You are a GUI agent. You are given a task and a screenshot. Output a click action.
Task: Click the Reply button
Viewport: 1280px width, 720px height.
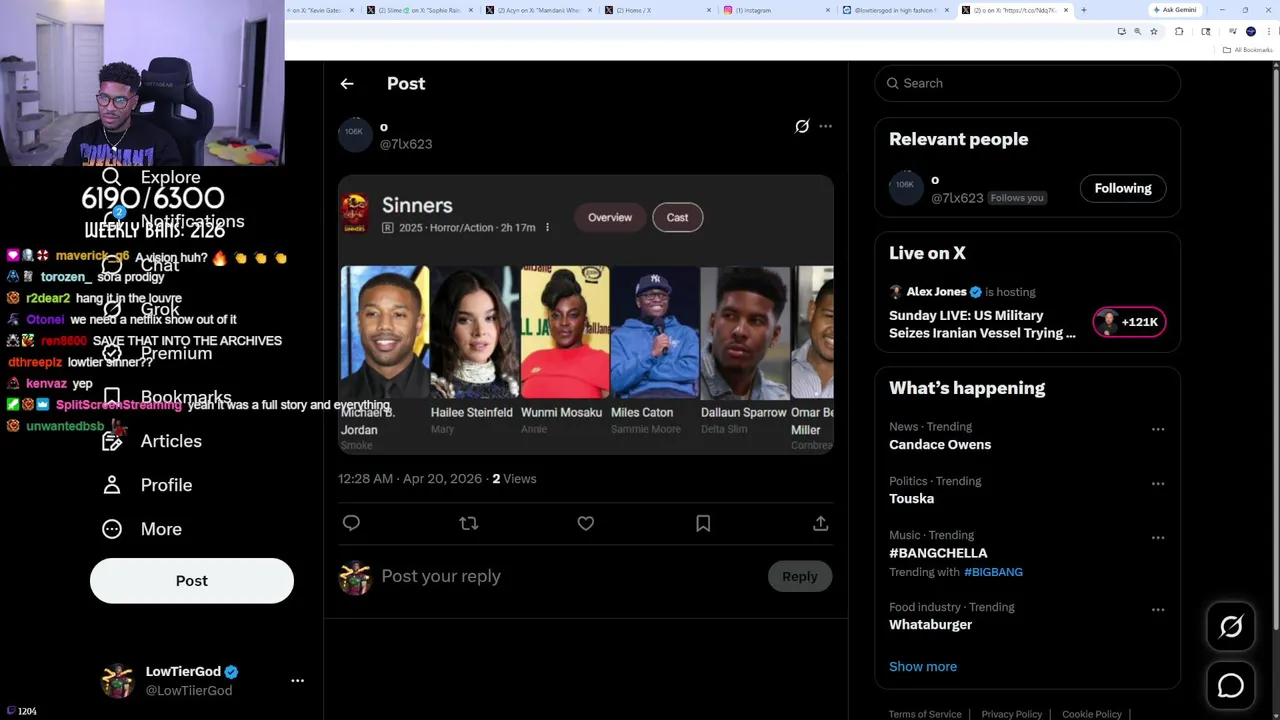coord(799,576)
